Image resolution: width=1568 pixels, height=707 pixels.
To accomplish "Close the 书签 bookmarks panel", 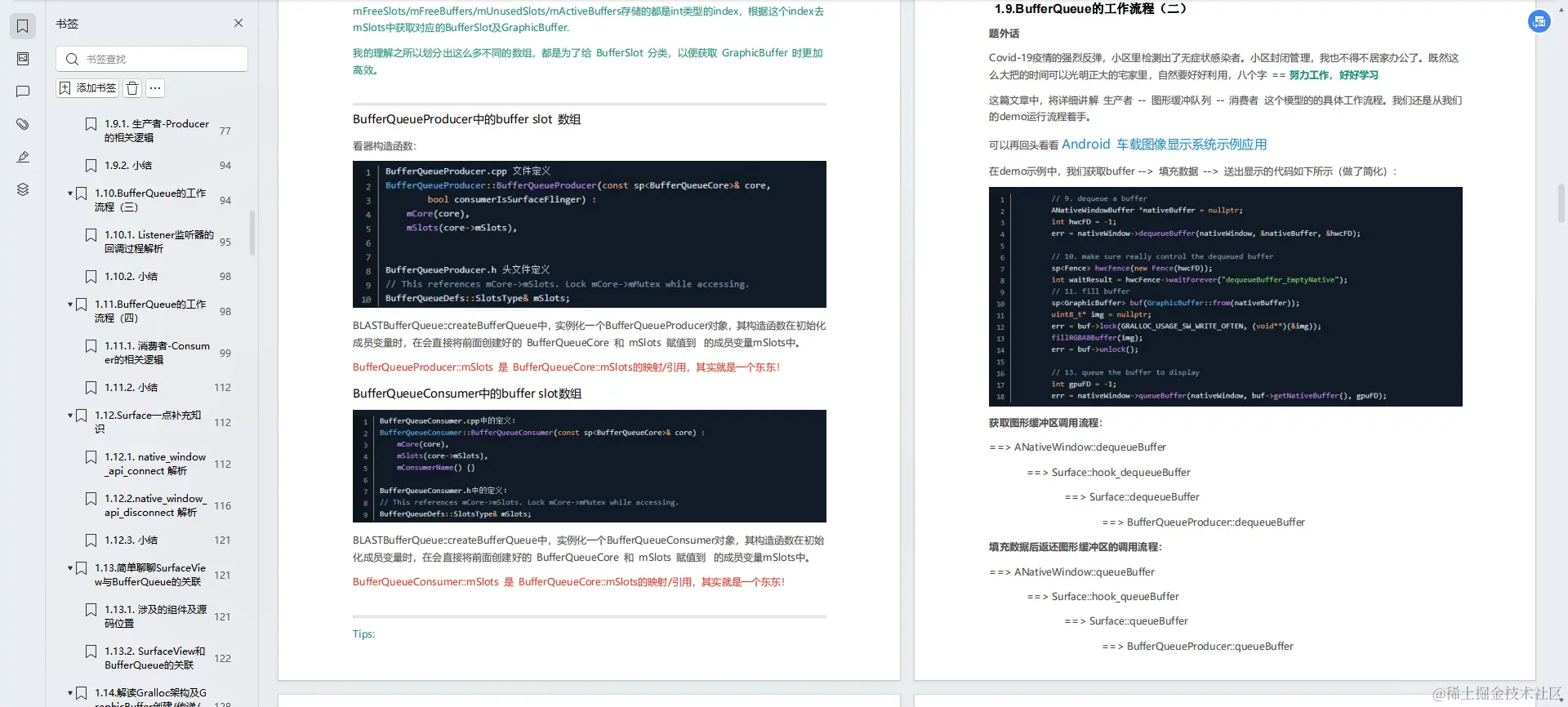I will (x=238, y=23).
